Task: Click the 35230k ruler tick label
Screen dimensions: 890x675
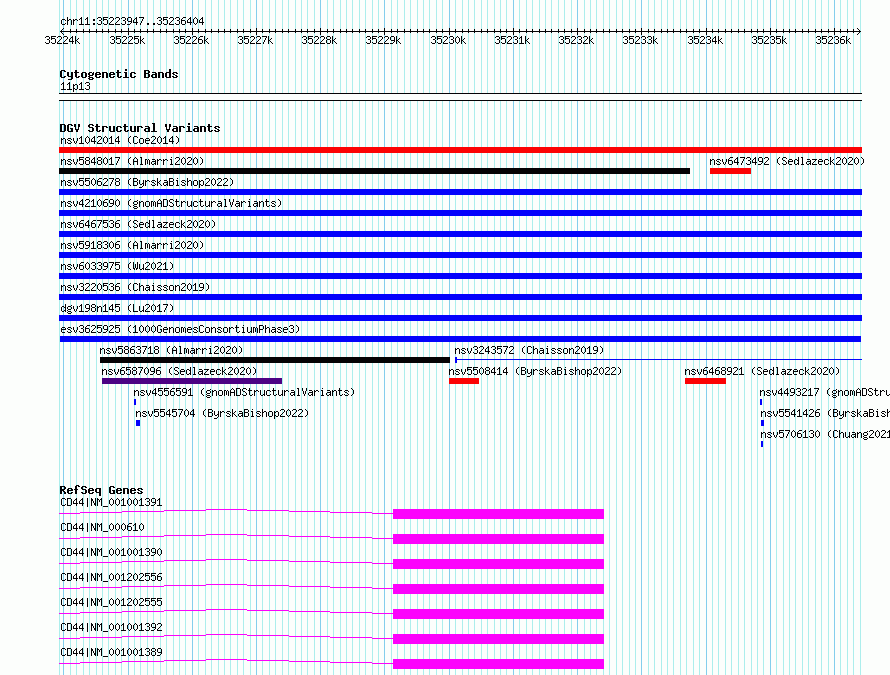Action: click(448, 40)
